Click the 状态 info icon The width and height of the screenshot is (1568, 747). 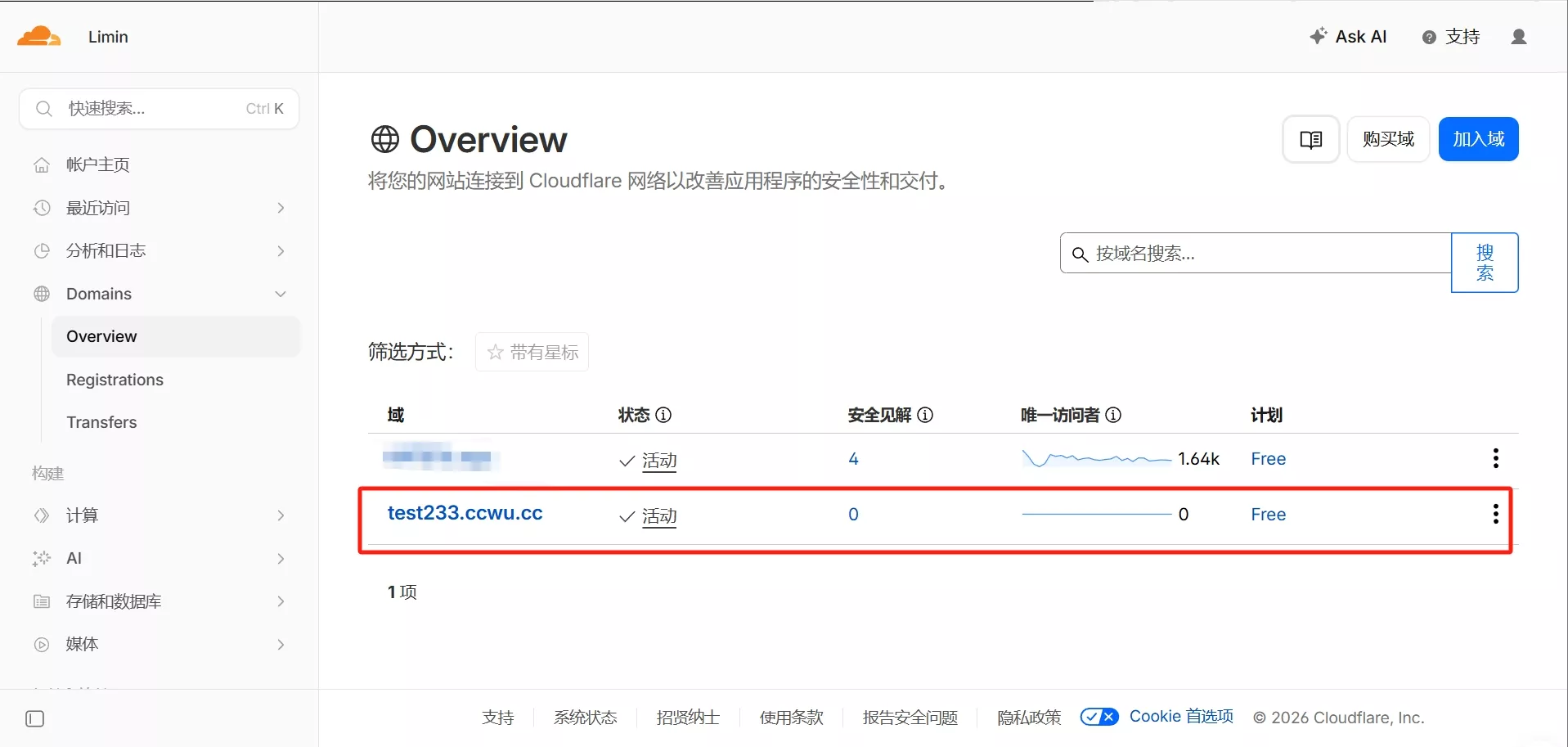(664, 415)
